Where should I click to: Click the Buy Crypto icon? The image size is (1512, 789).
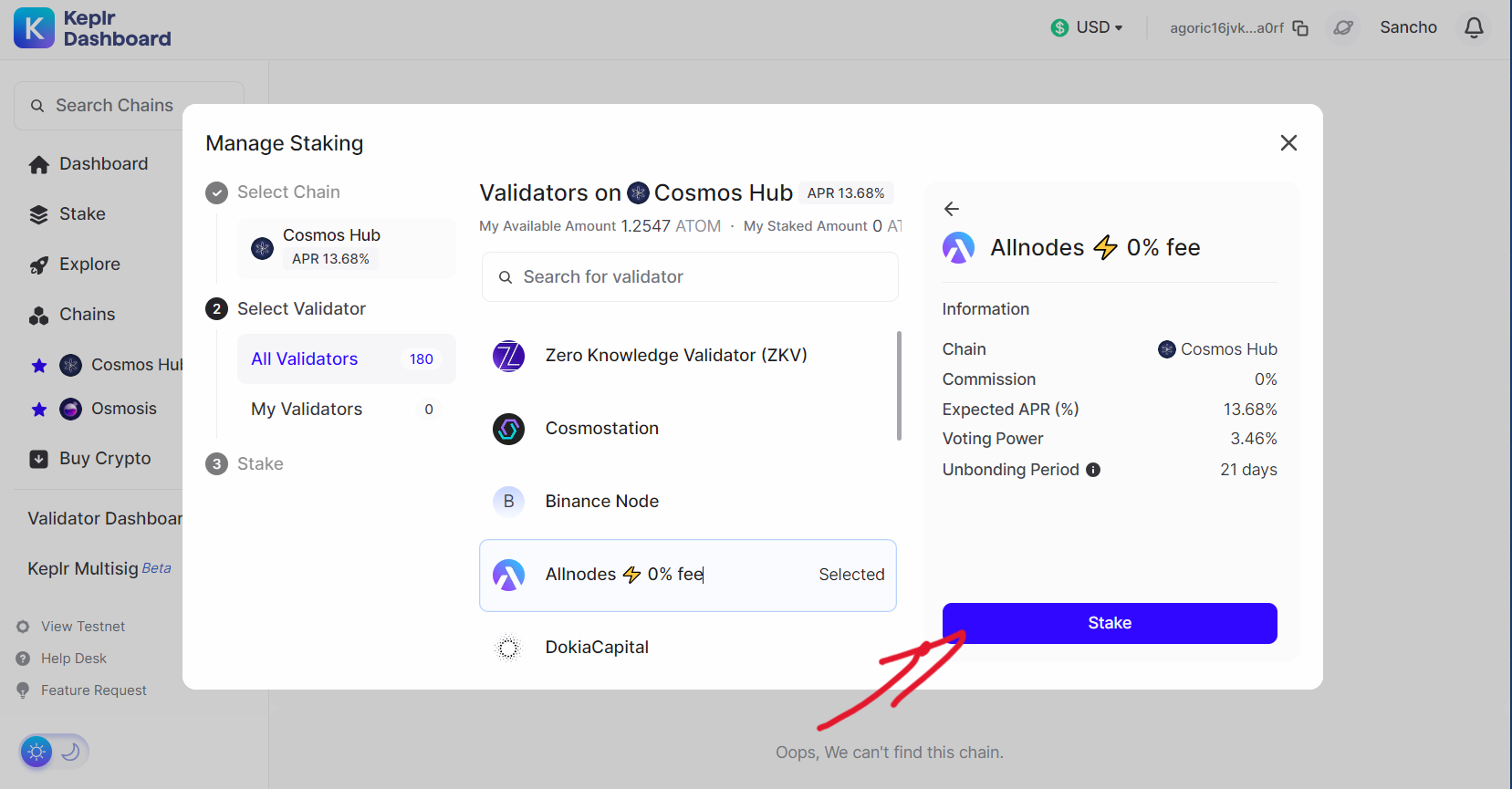coord(39,459)
